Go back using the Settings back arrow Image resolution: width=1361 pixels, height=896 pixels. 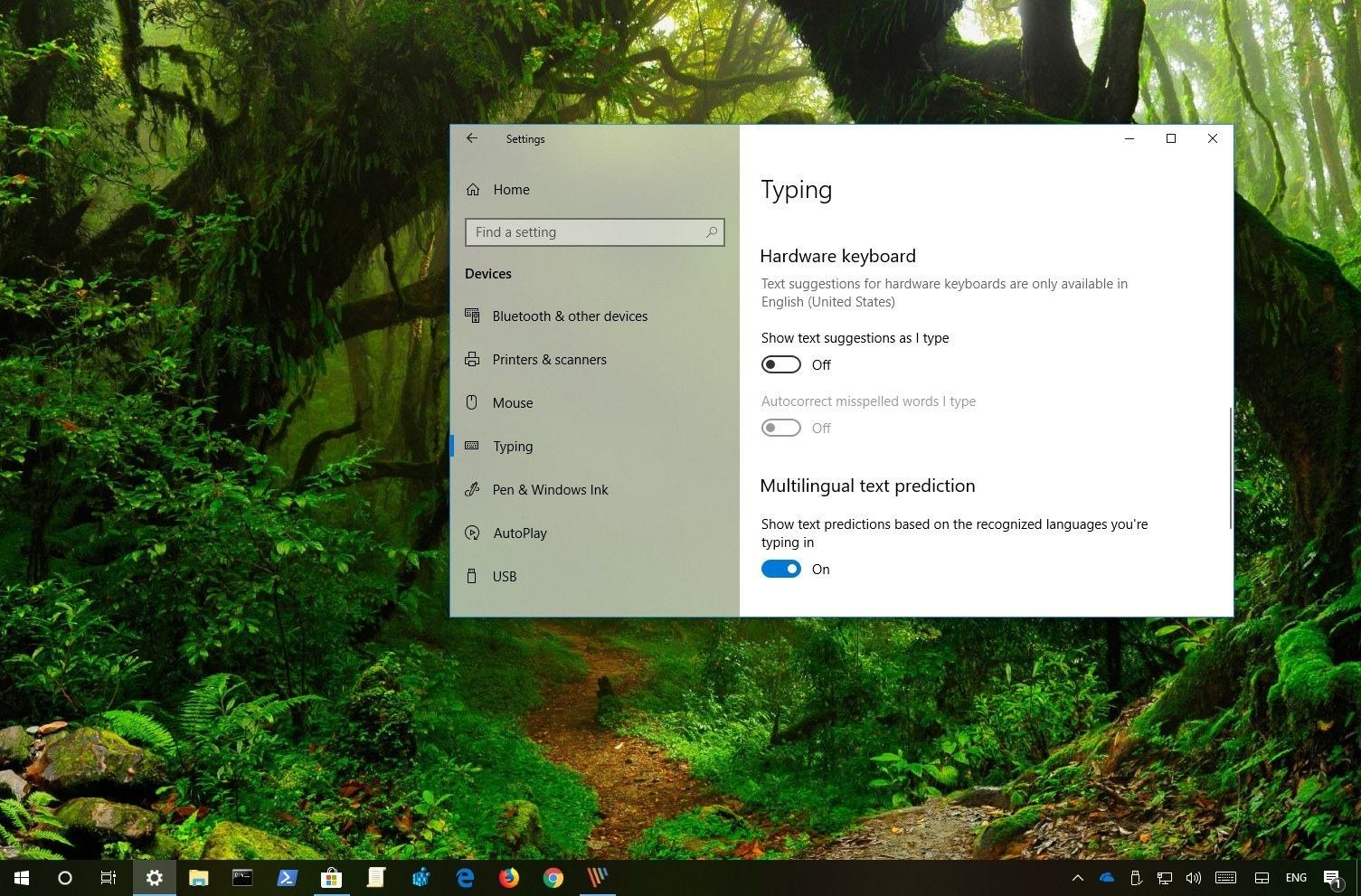click(471, 138)
